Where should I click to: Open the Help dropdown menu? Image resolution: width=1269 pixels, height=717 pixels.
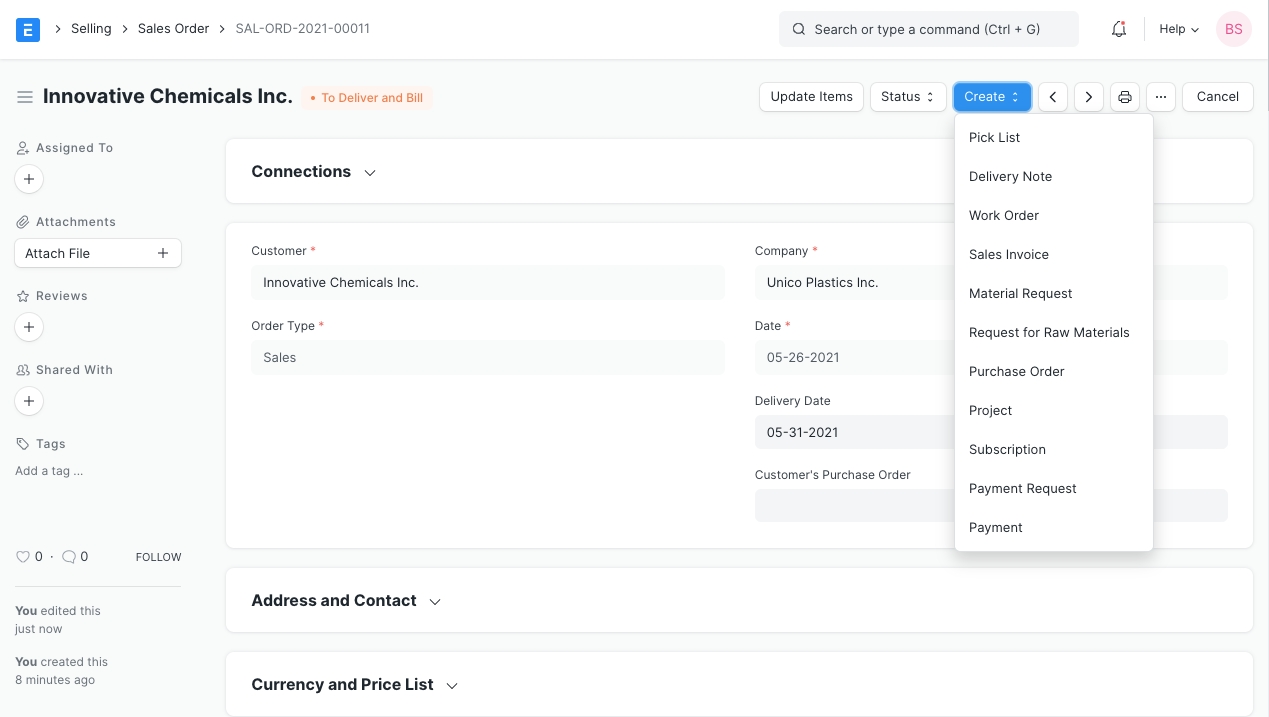1178,29
